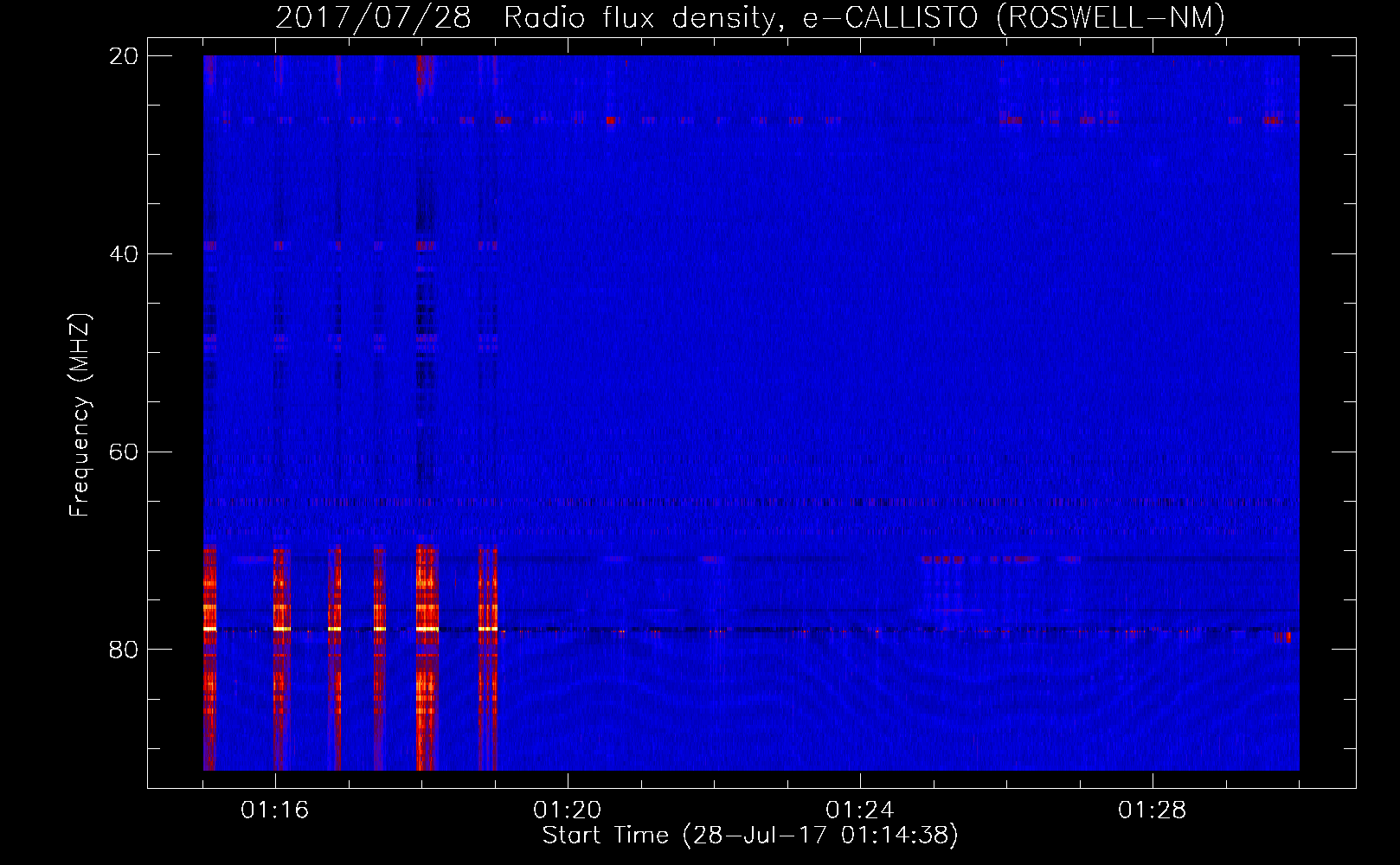The image size is (1400, 865).
Task: Click the '01:16' time tick label
Action: coord(275,811)
